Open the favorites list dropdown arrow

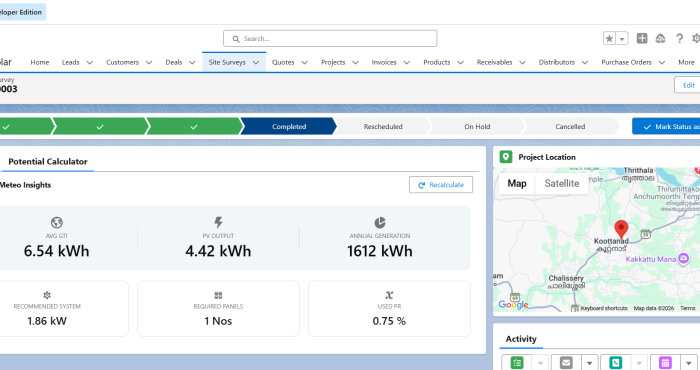(622, 39)
